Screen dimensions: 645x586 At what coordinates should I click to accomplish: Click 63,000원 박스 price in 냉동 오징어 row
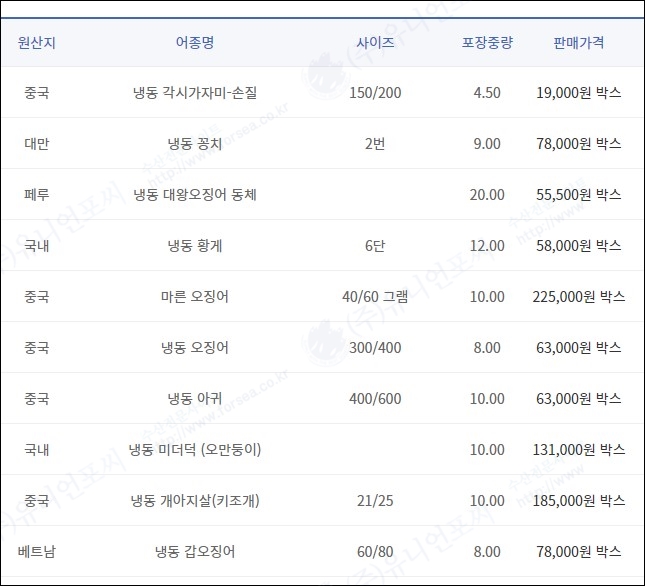click(579, 347)
